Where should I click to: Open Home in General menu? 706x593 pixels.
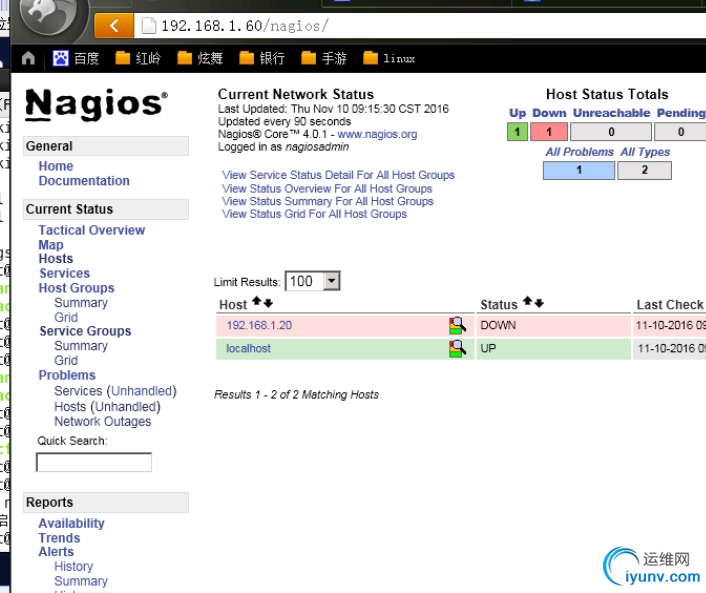point(56,166)
